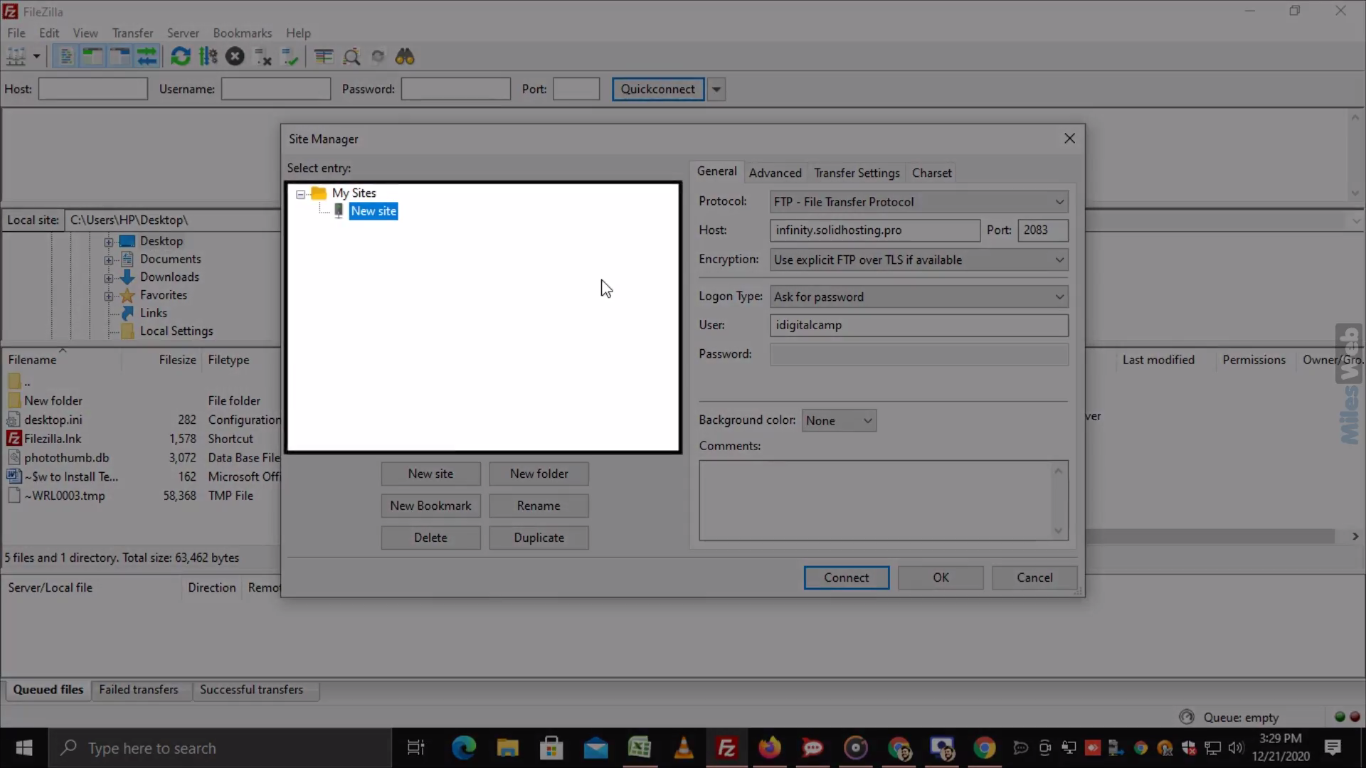Sort by the Filesize column header

click(177, 360)
